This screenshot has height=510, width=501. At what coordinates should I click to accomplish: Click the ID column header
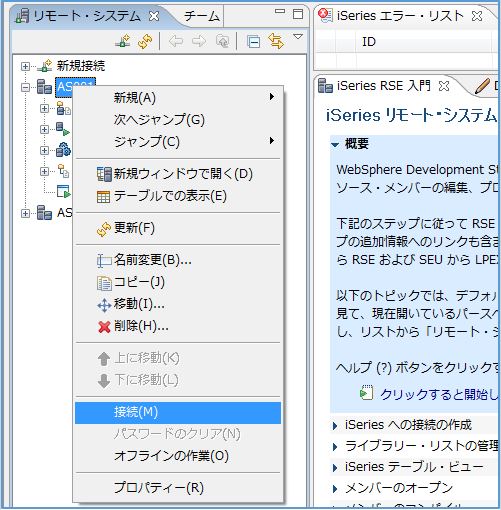pyautogui.click(x=369, y=42)
